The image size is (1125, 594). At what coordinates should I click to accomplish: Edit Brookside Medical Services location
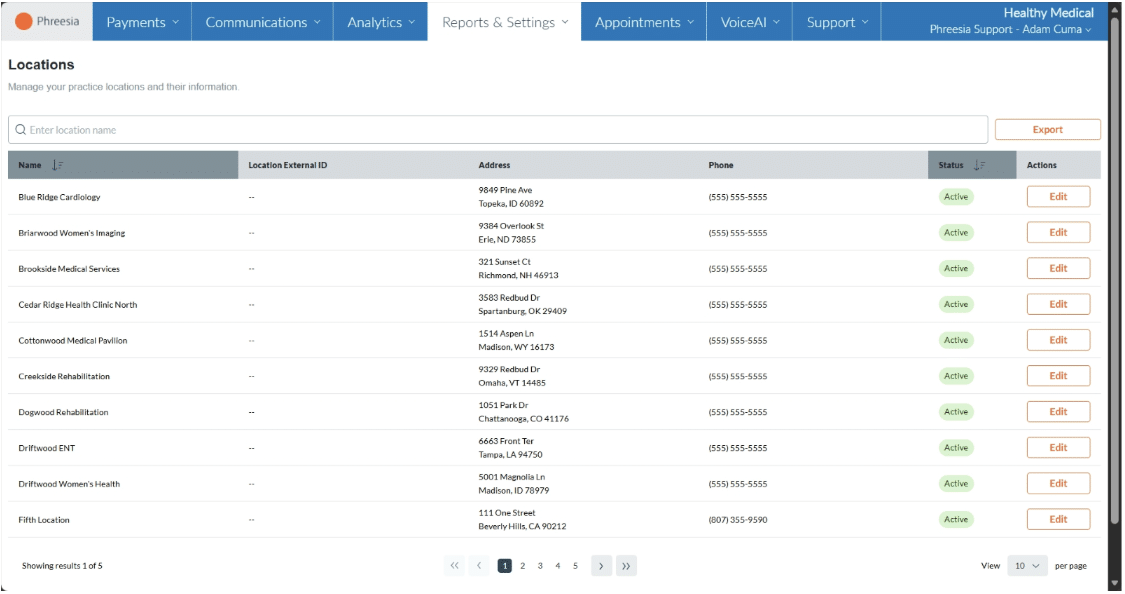pos(1058,268)
